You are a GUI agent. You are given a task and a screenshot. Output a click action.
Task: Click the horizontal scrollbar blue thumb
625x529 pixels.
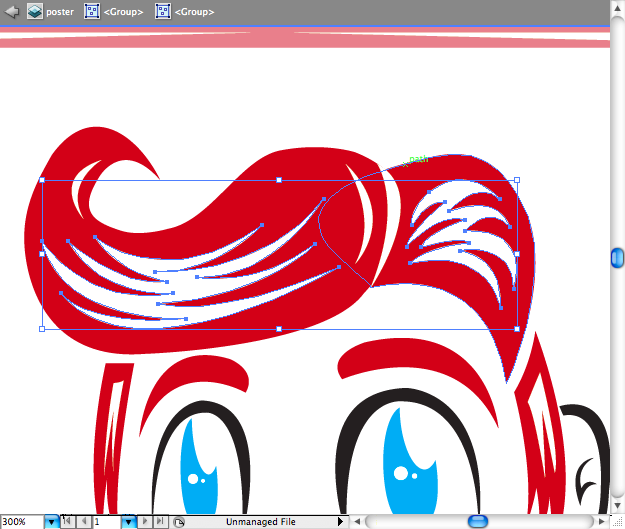click(478, 521)
